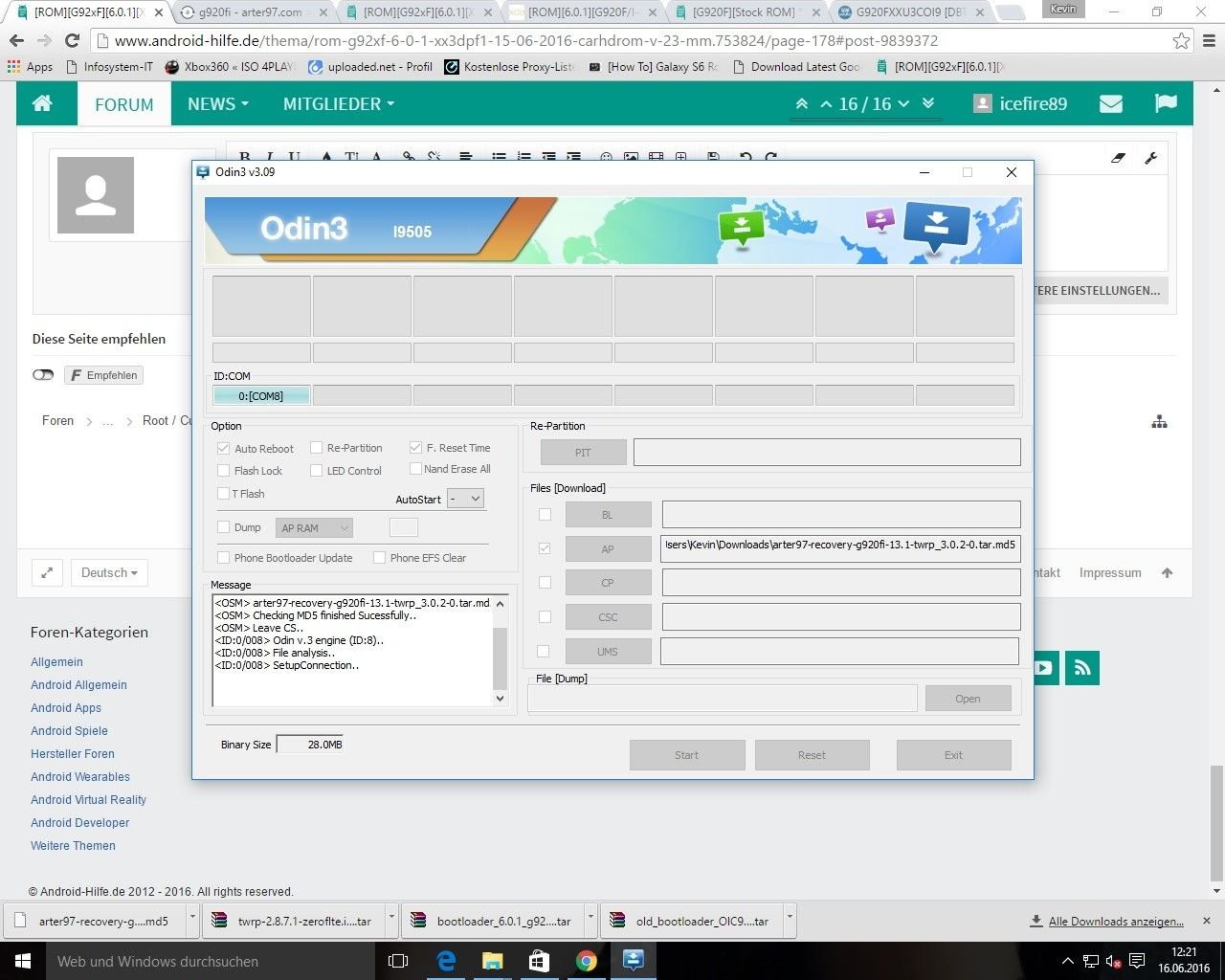Open the Android Apps category link
This screenshot has height=980, width=1225.
pos(66,708)
